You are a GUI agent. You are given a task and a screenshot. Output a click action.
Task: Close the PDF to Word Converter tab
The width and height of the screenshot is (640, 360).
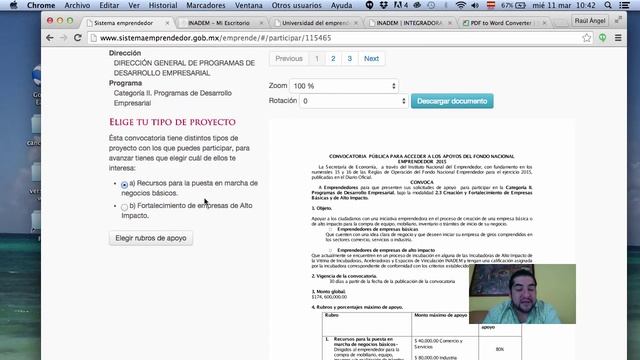(544, 23)
